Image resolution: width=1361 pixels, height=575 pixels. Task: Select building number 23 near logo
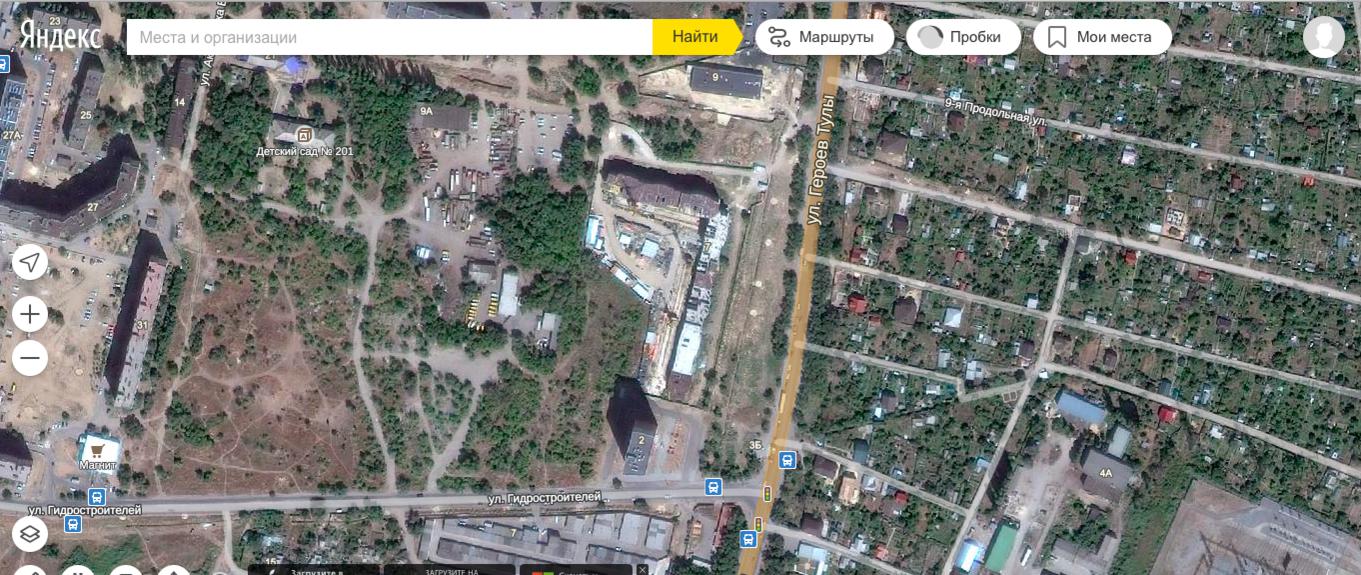click(54, 21)
